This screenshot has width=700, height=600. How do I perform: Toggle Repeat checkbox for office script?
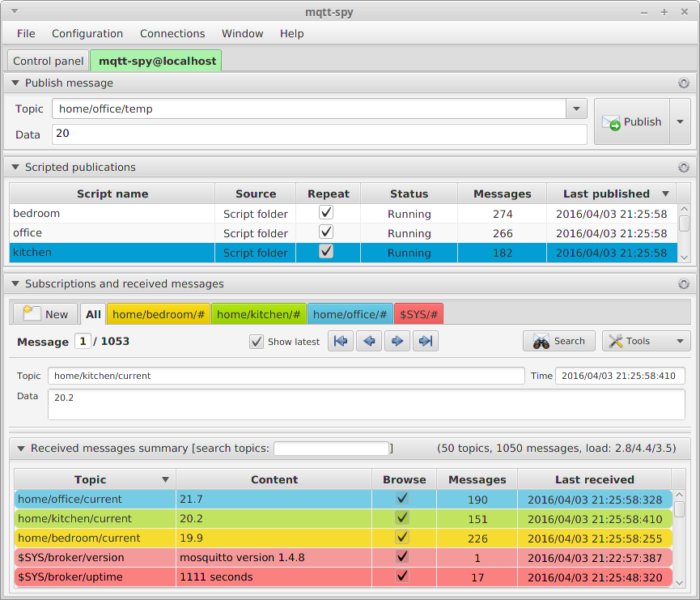326,232
